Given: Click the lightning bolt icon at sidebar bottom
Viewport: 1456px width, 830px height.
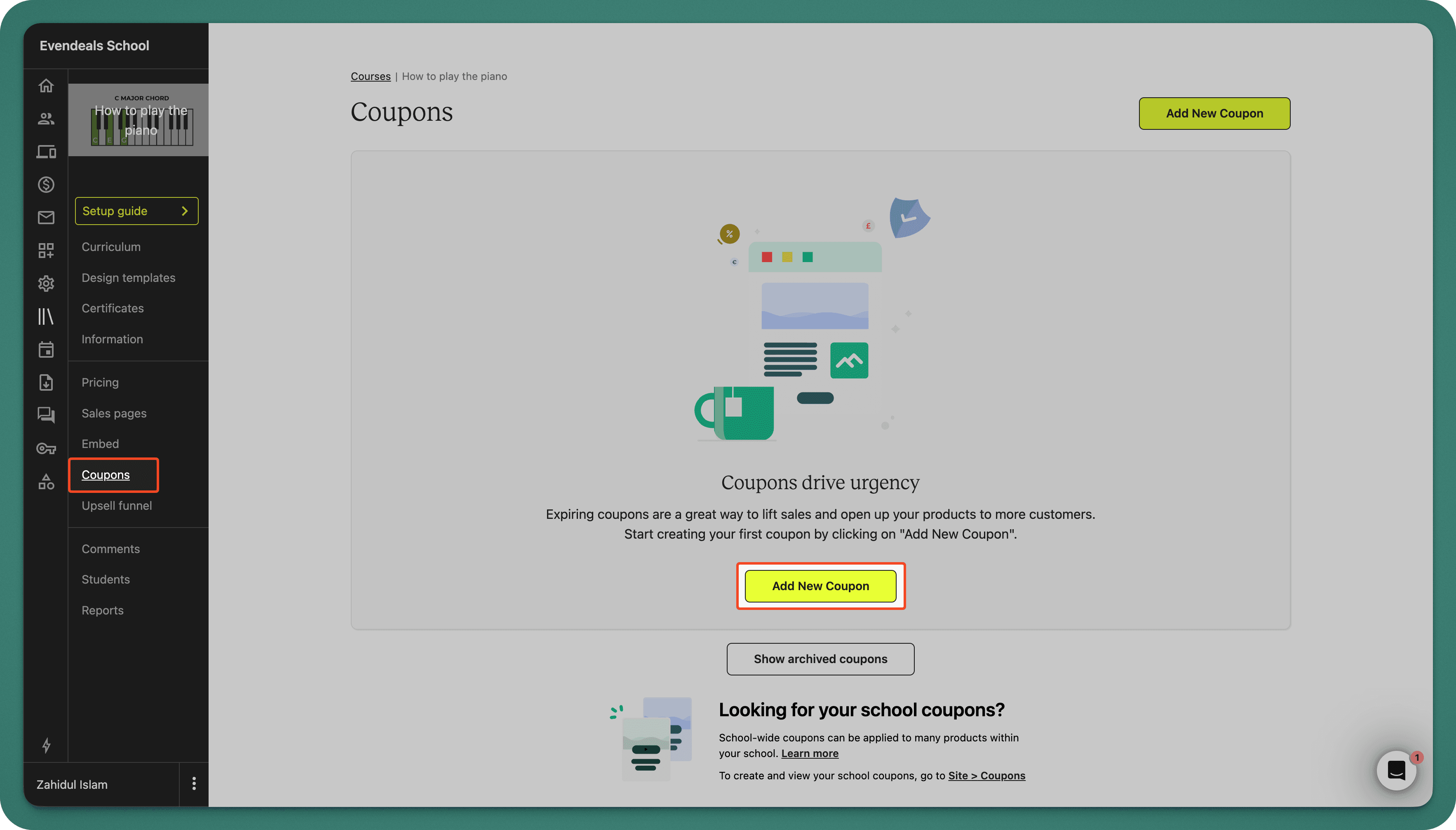Looking at the screenshot, I should pos(46,745).
